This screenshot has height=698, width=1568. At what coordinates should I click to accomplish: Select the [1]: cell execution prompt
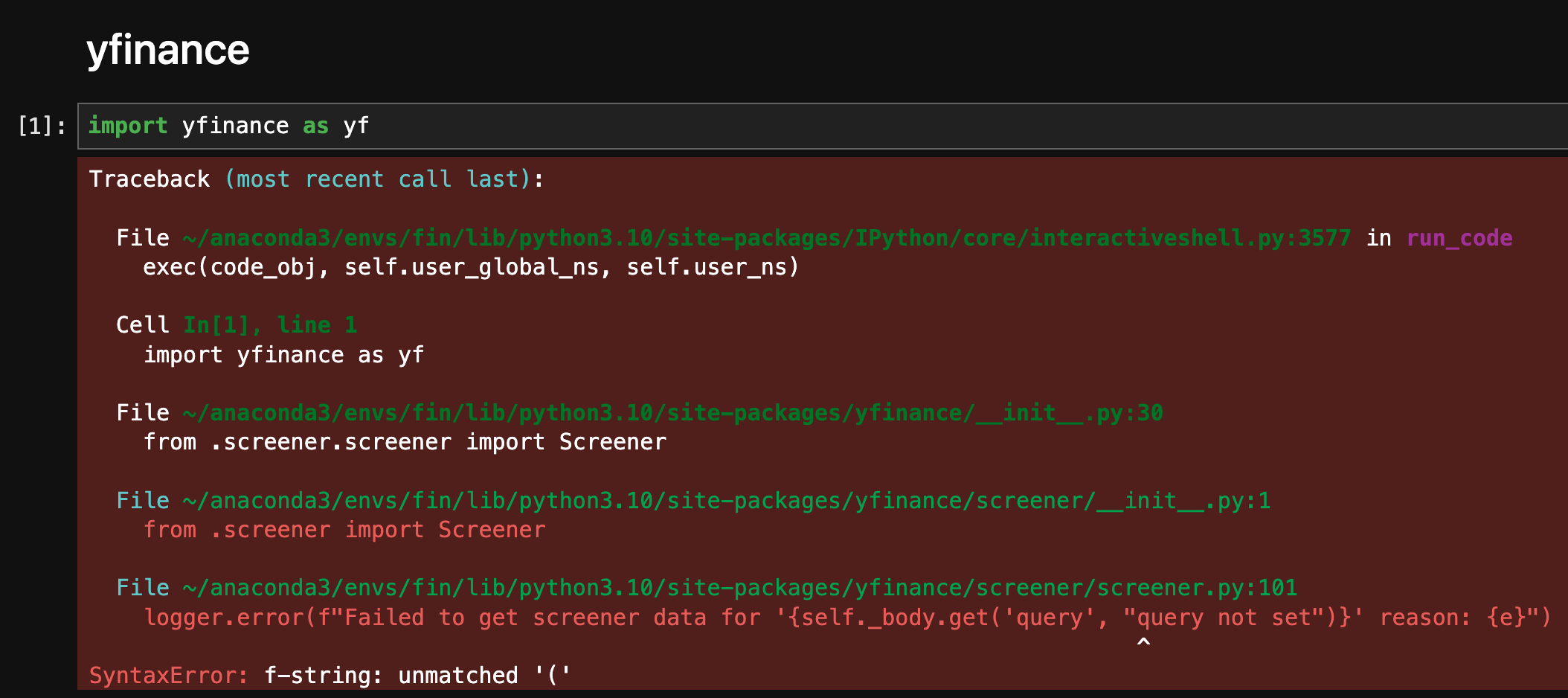[x=42, y=126]
